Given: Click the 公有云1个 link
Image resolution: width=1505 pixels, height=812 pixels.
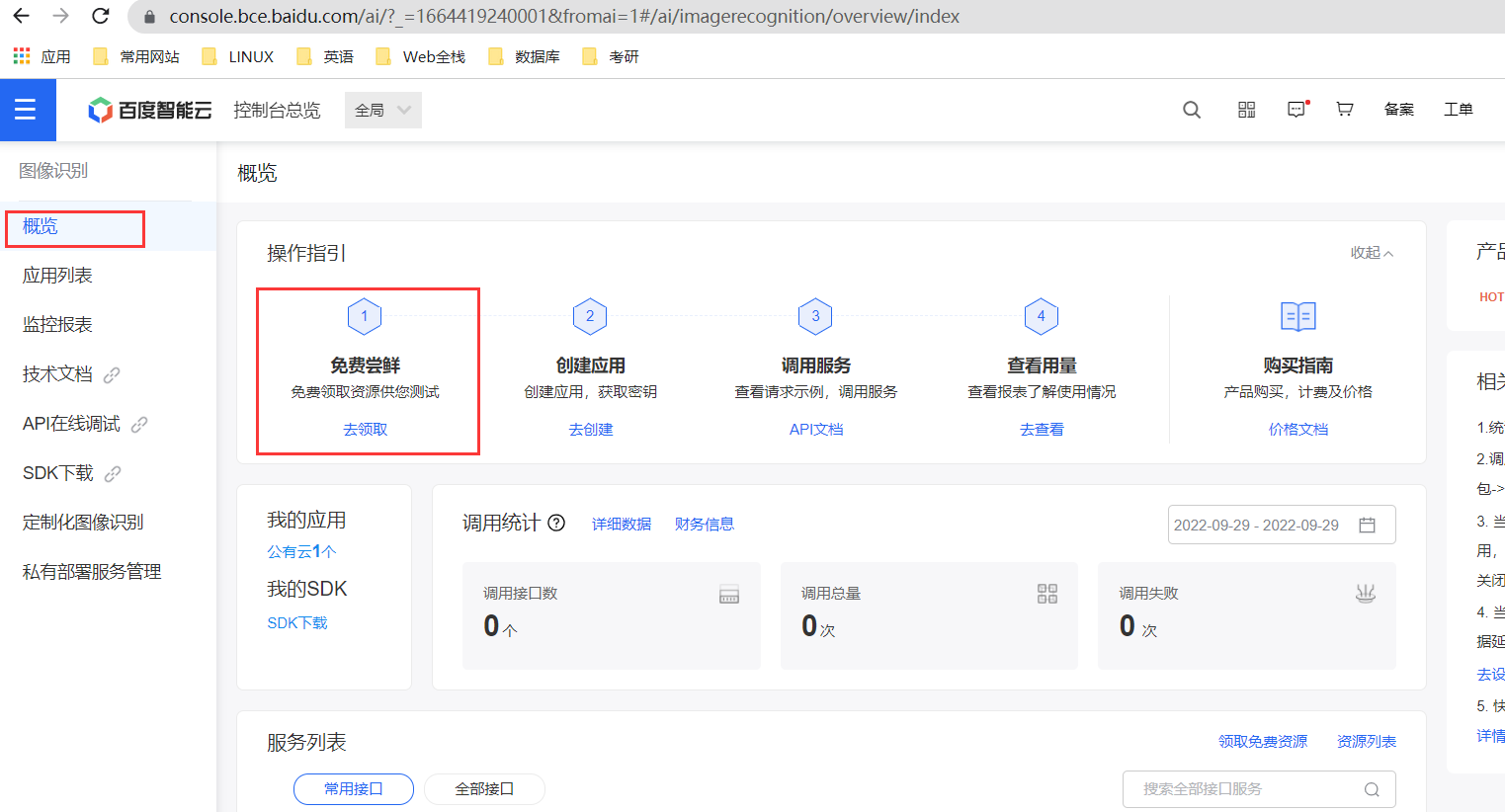Looking at the screenshot, I should [x=301, y=552].
